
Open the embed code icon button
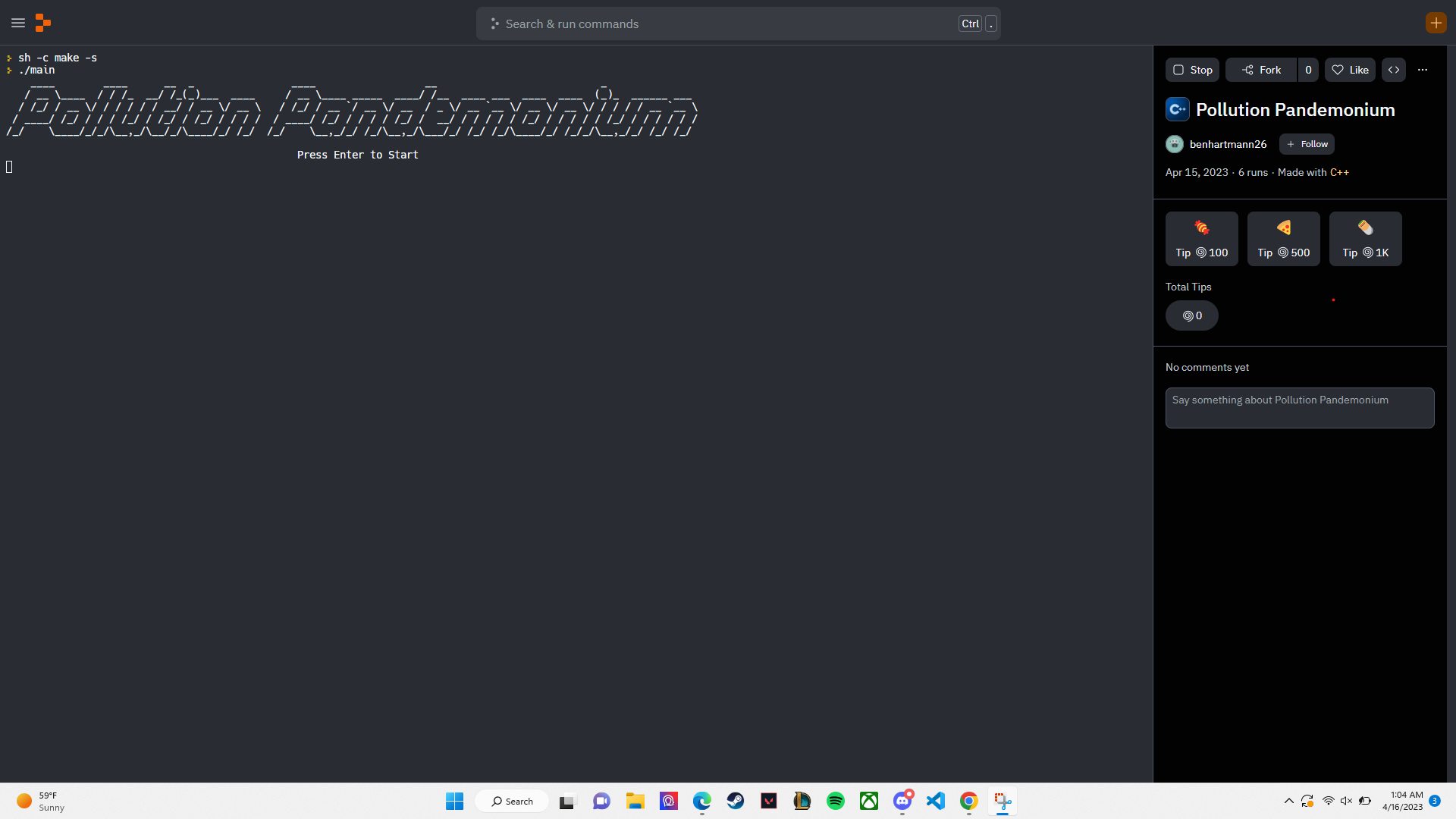click(1394, 70)
